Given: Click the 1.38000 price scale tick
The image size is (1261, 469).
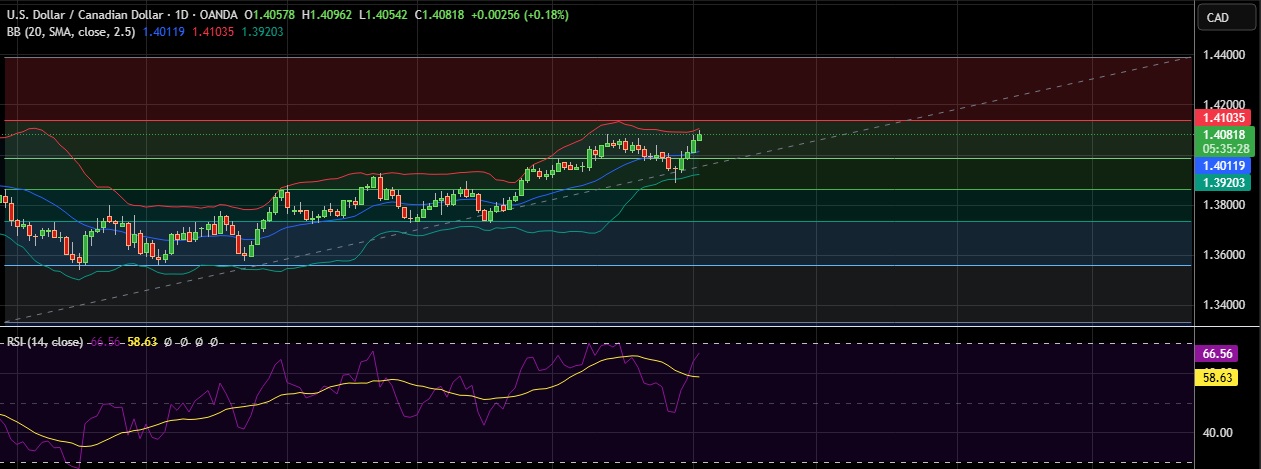Looking at the screenshot, I should pyautogui.click(x=1223, y=204).
